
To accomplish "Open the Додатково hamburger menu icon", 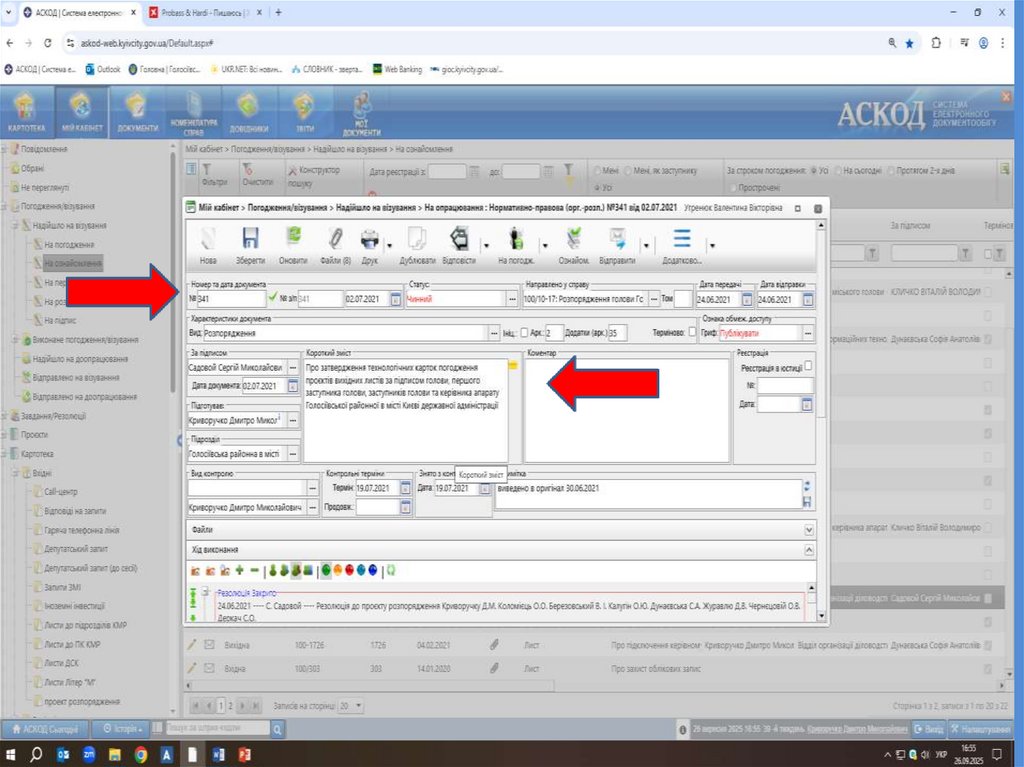I will (x=682, y=238).
